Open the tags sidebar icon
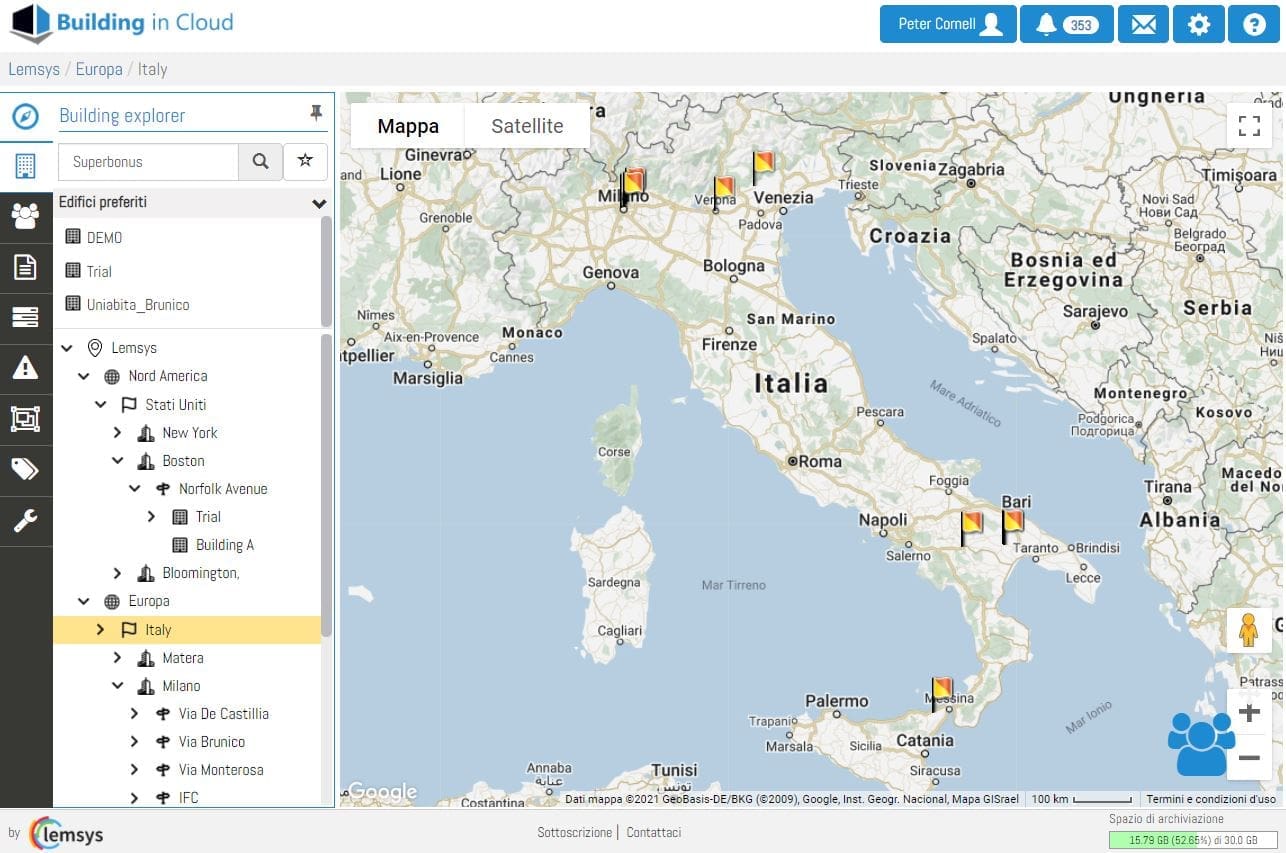 [x=26, y=470]
